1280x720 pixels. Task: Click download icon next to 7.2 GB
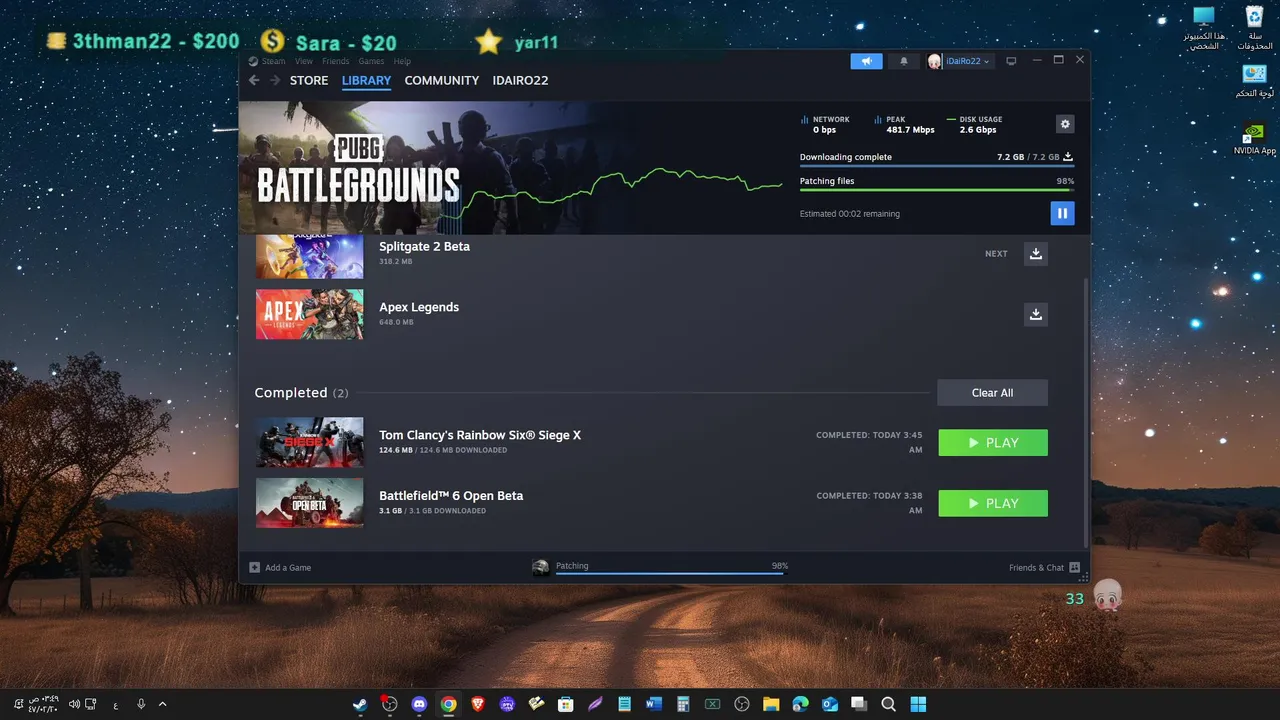1068,157
